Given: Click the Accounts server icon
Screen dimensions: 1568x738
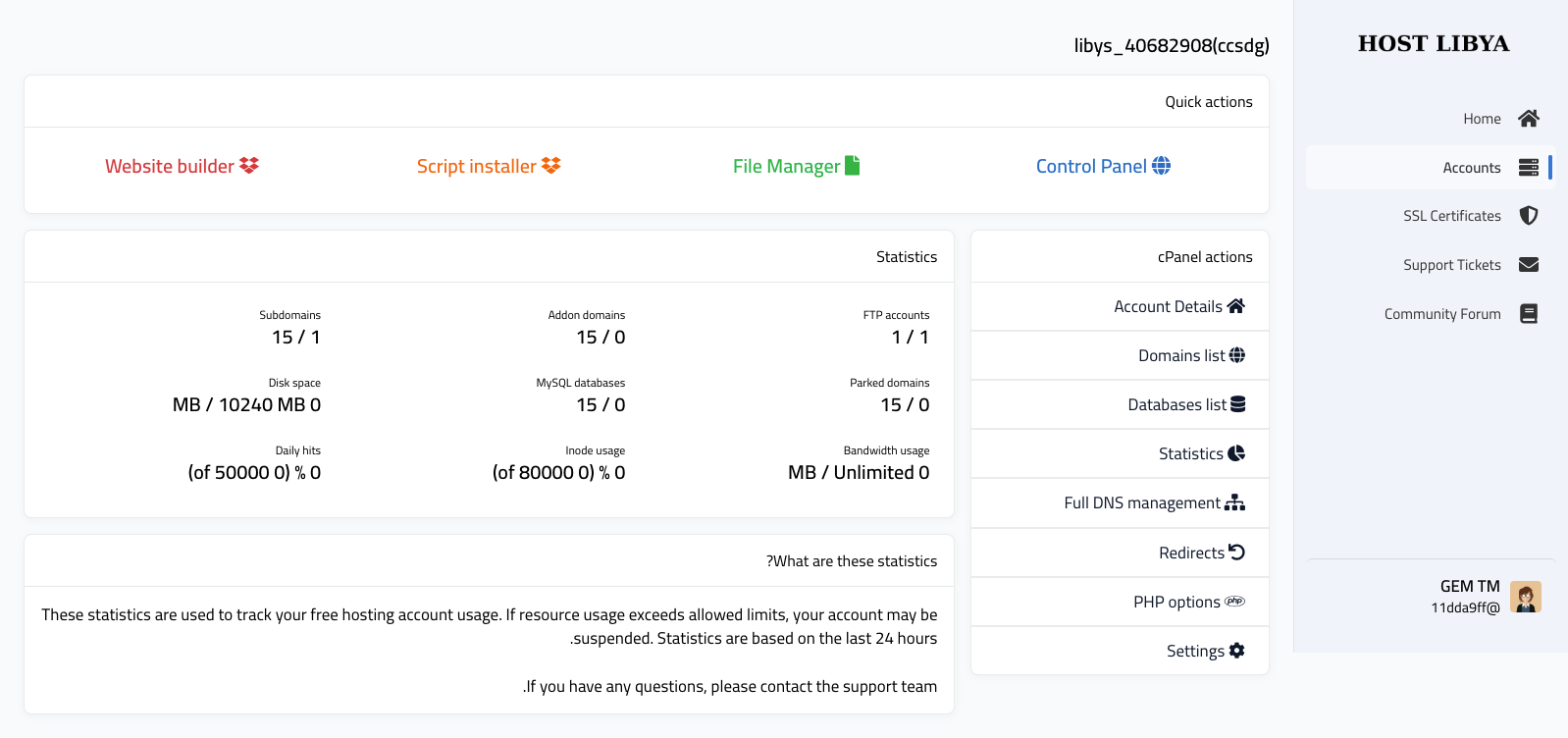Looking at the screenshot, I should [1528, 168].
